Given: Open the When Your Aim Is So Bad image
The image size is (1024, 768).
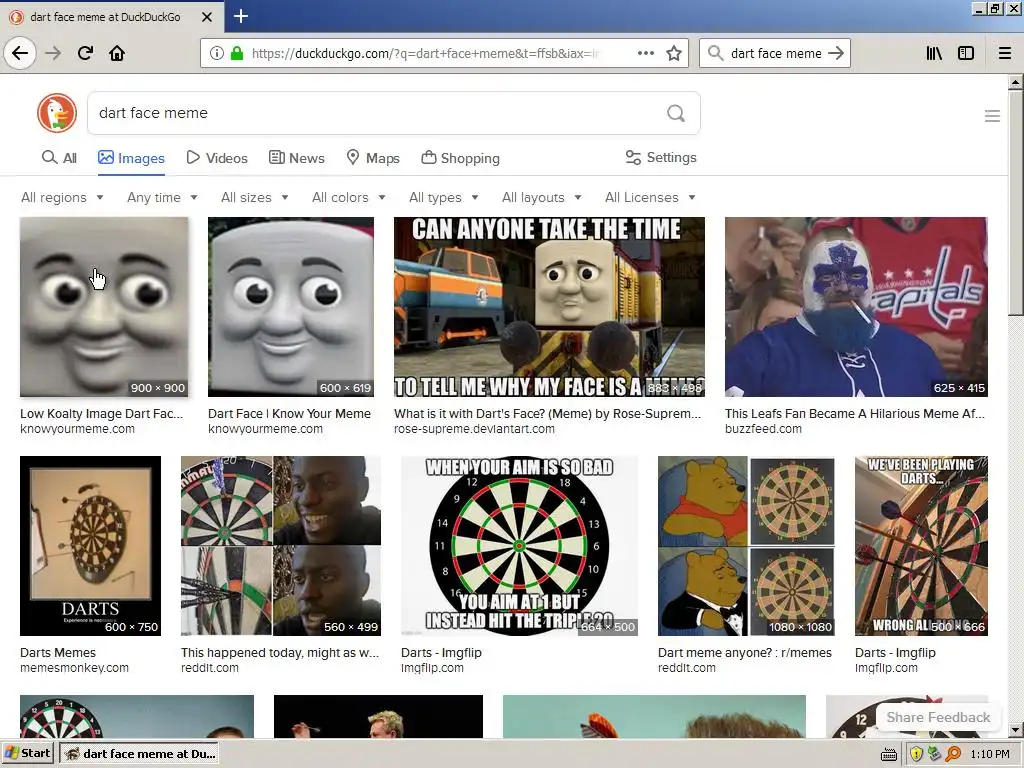Looking at the screenshot, I should tap(519, 546).
